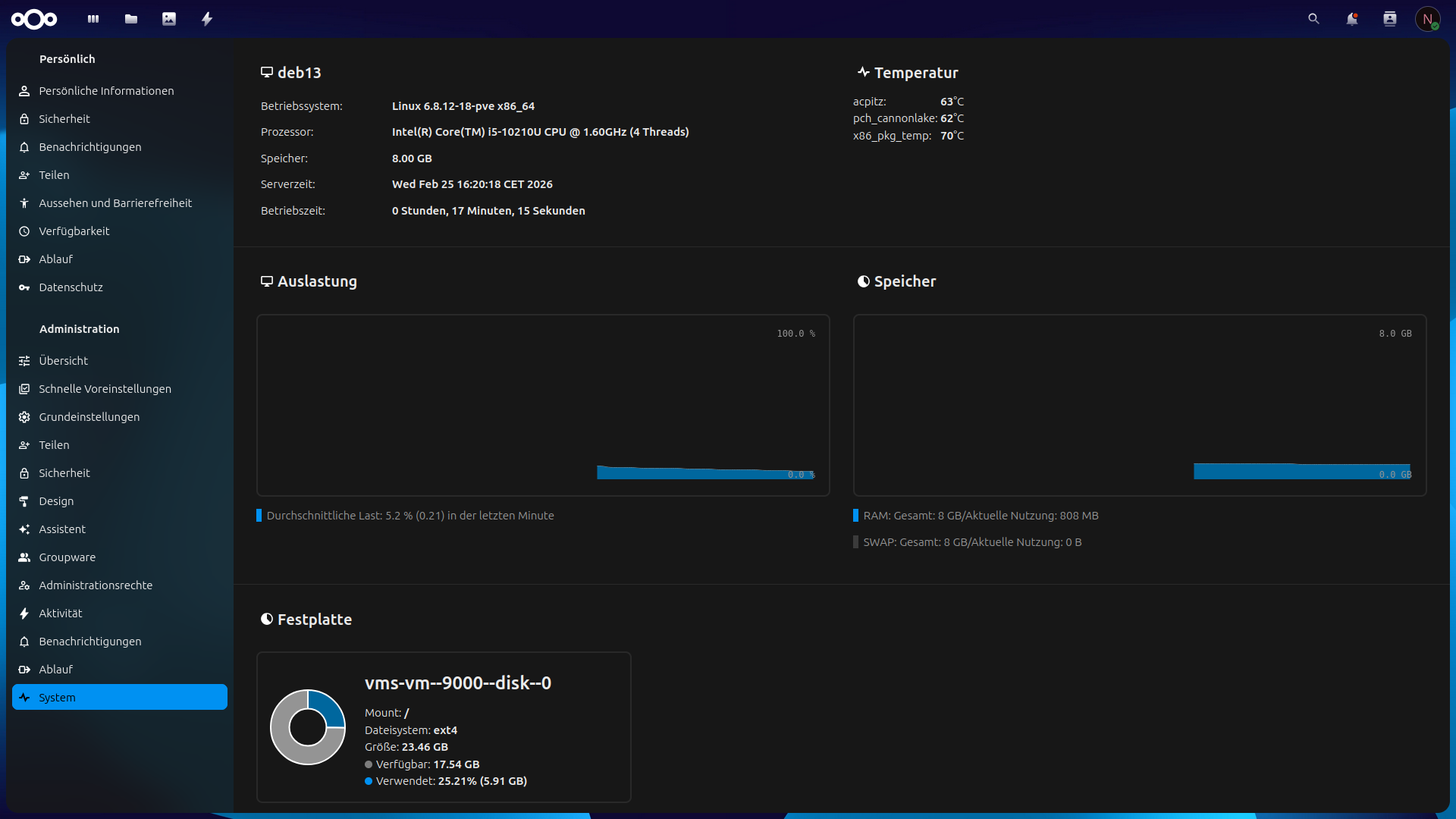Image resolution: width=1456 pixels, height=819 pixels.
Task: Open the user avatar menu
Action: click(1427, 19)
